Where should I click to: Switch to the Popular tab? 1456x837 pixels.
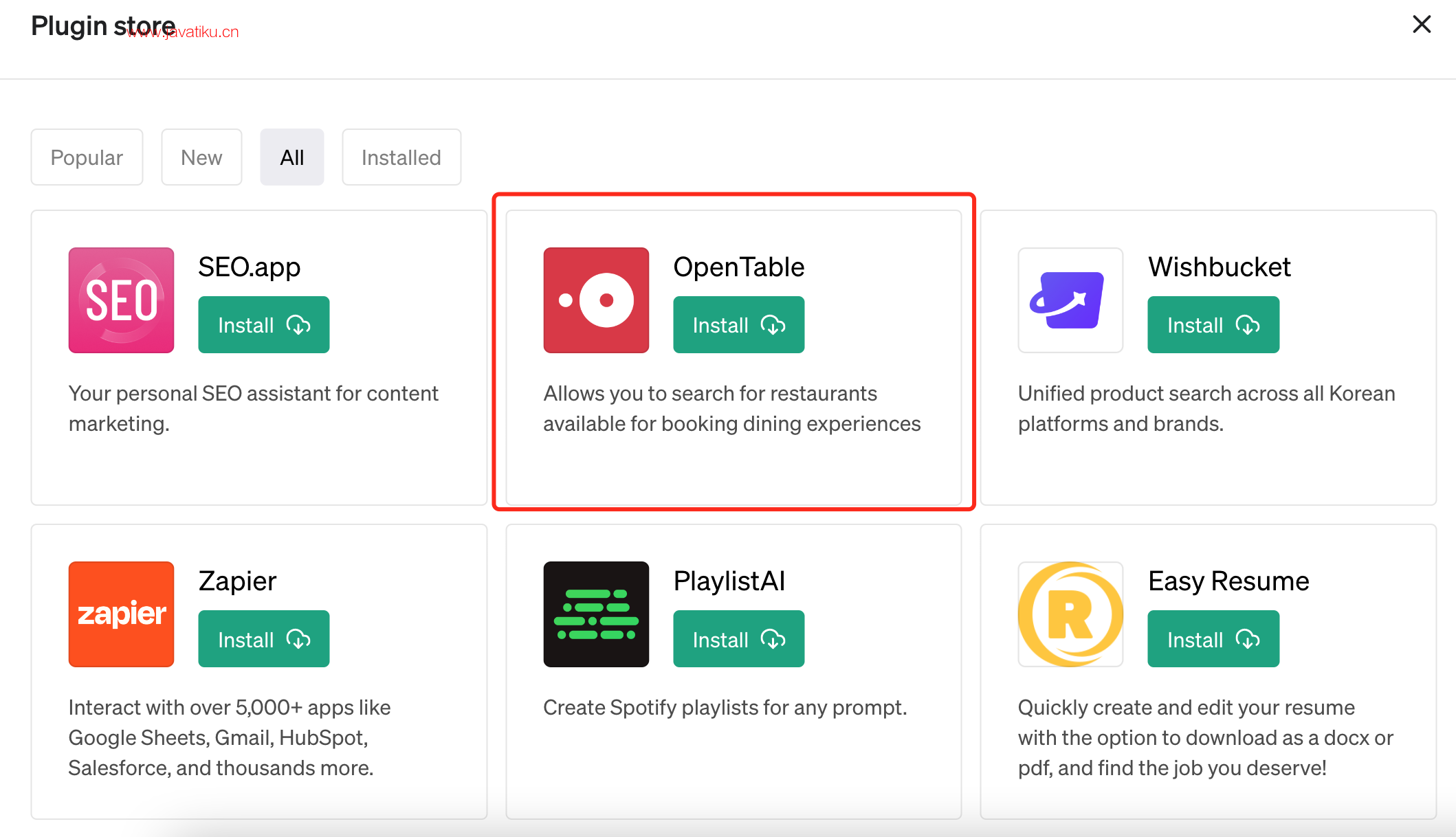pyautogui.click(x=87, y=157)
